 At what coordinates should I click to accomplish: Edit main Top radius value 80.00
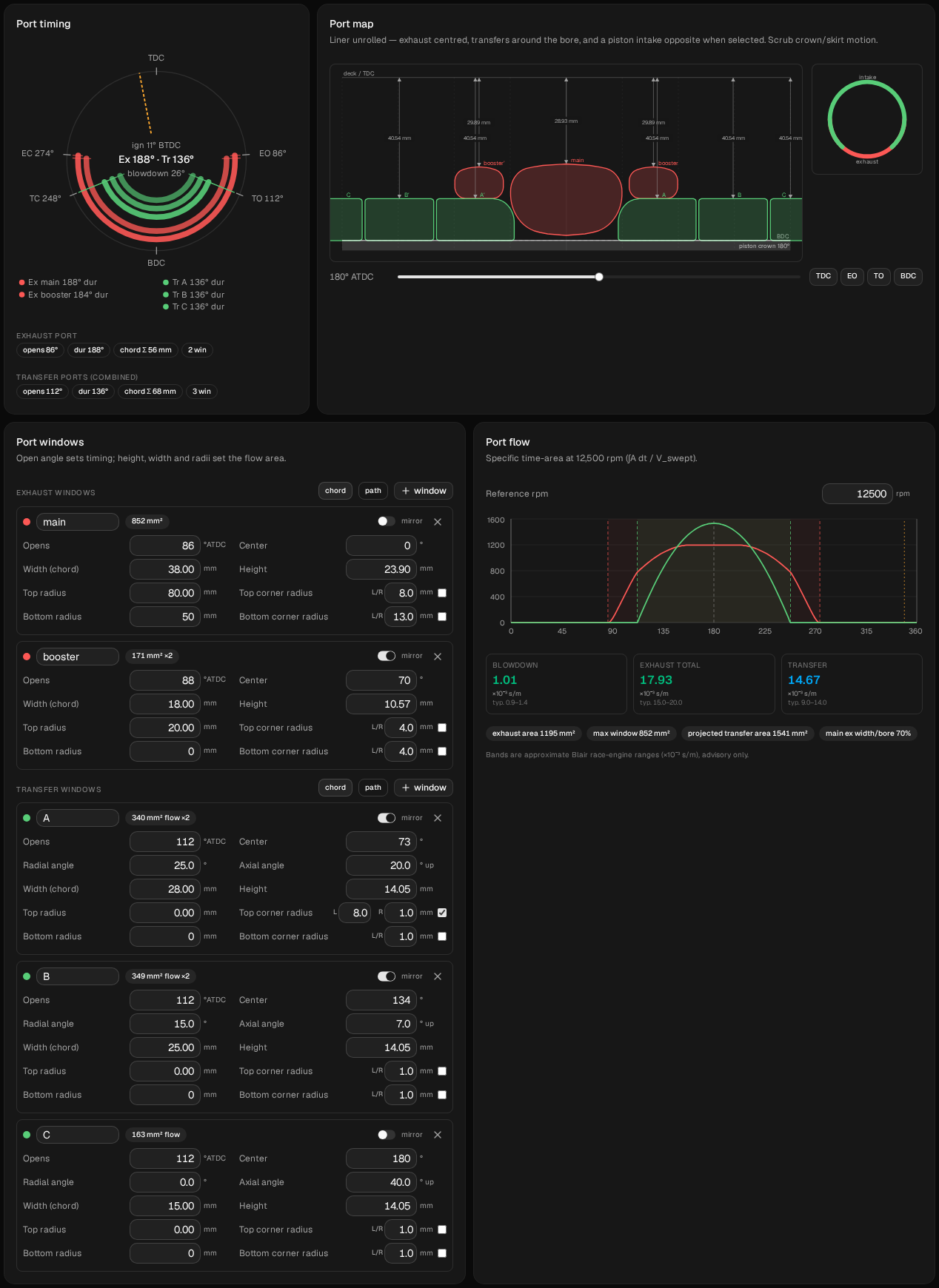pyautogui.click(x=165, y=593)
